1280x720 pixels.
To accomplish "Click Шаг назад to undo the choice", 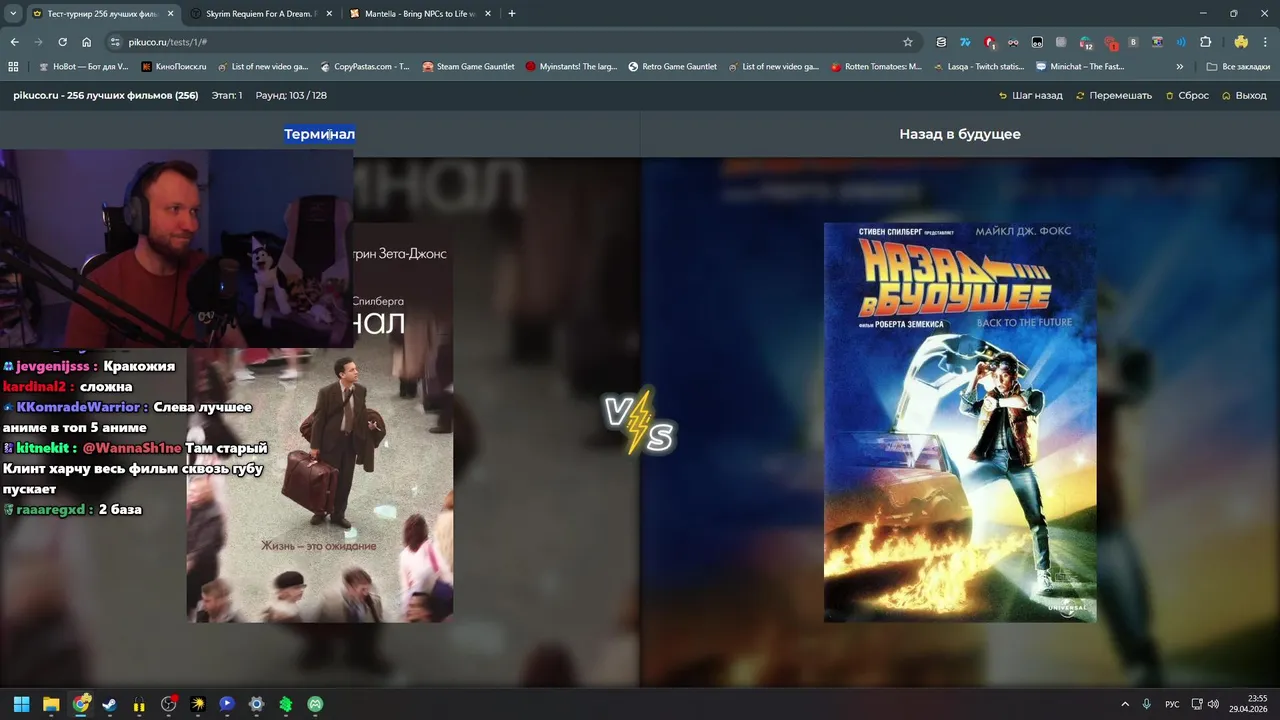I will click(x=1030, y=96).
